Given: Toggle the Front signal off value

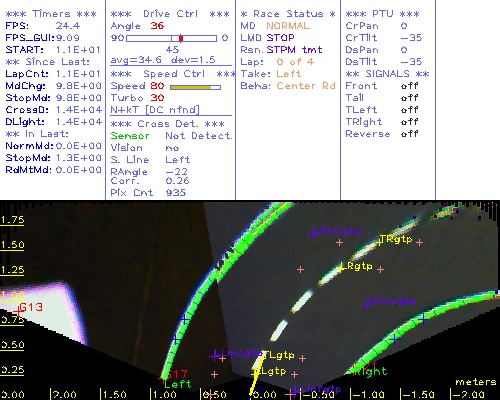Looking at the screenshot, I should [409, 86].
